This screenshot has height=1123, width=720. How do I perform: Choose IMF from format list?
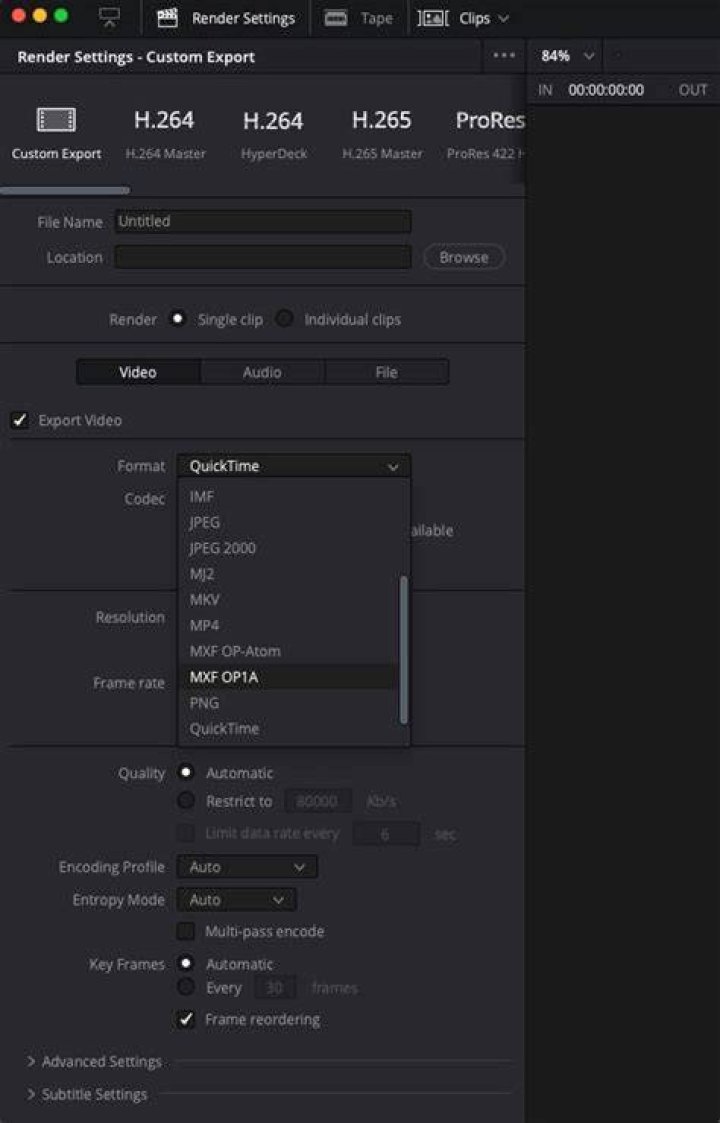coord(287,496)
